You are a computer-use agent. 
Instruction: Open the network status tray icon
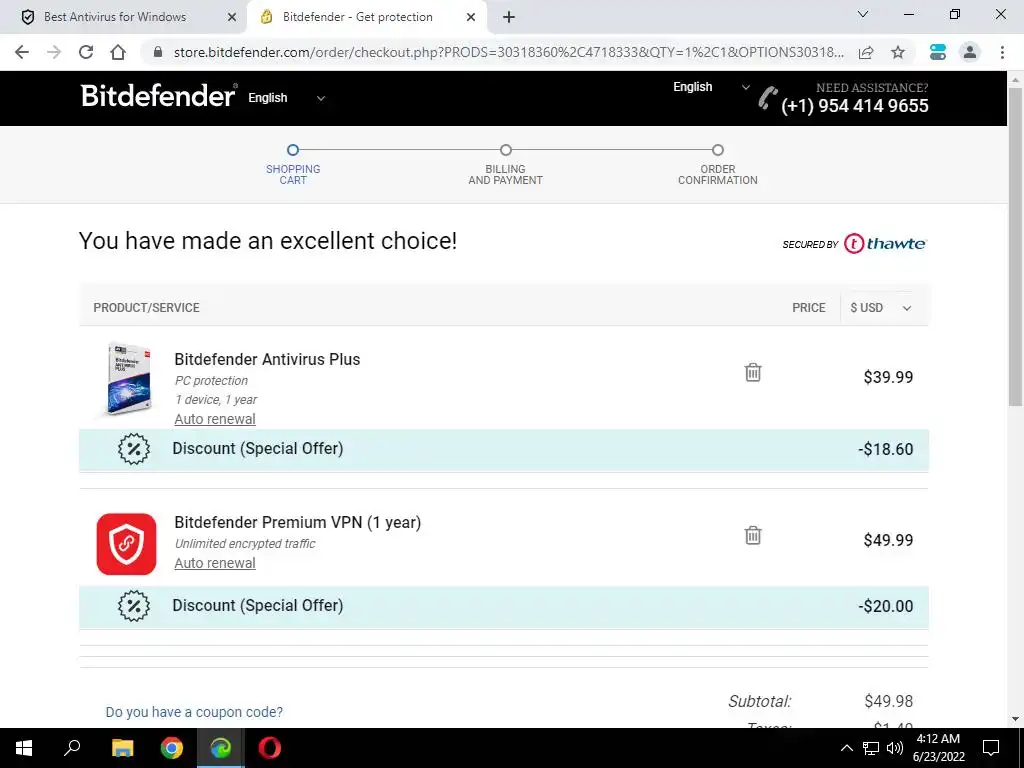(871, 748)
